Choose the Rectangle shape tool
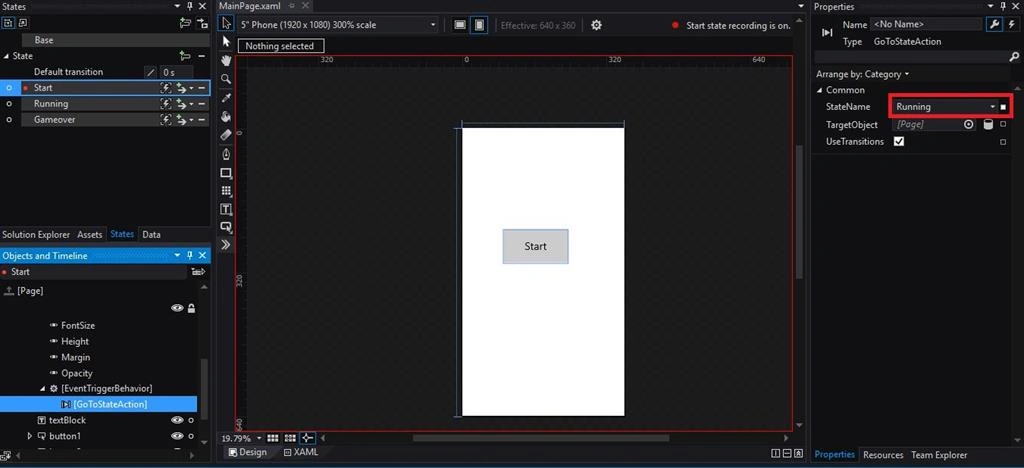This screenshot has width=1024, height=468. (x=226, y=173)
